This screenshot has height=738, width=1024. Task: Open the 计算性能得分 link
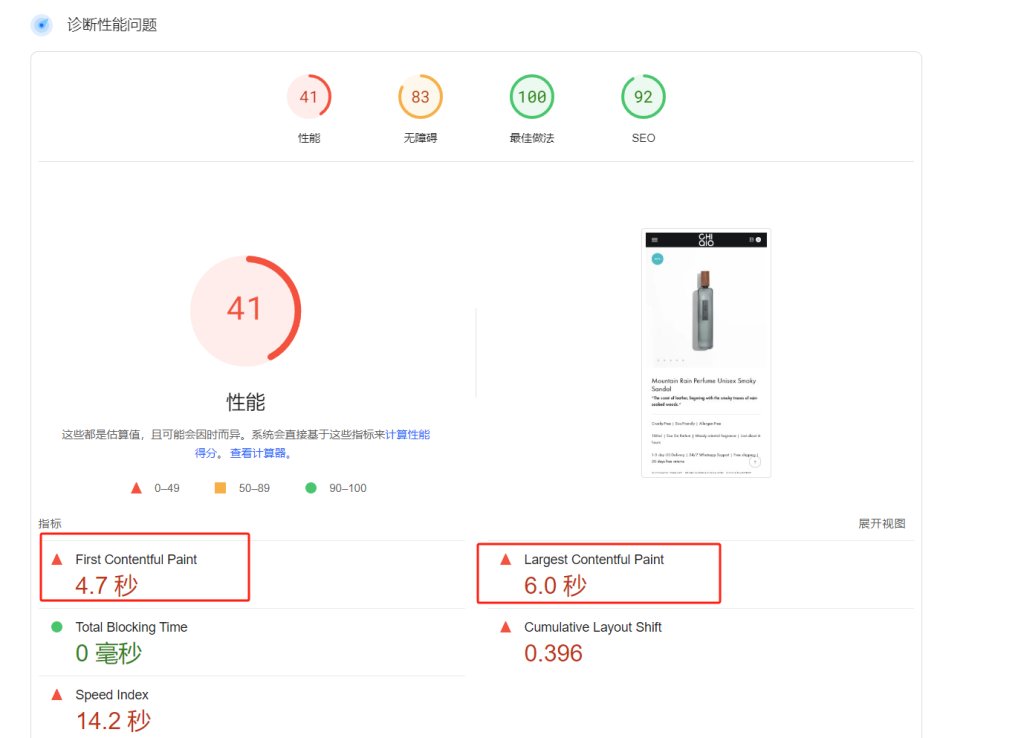(x=408, y=435)
